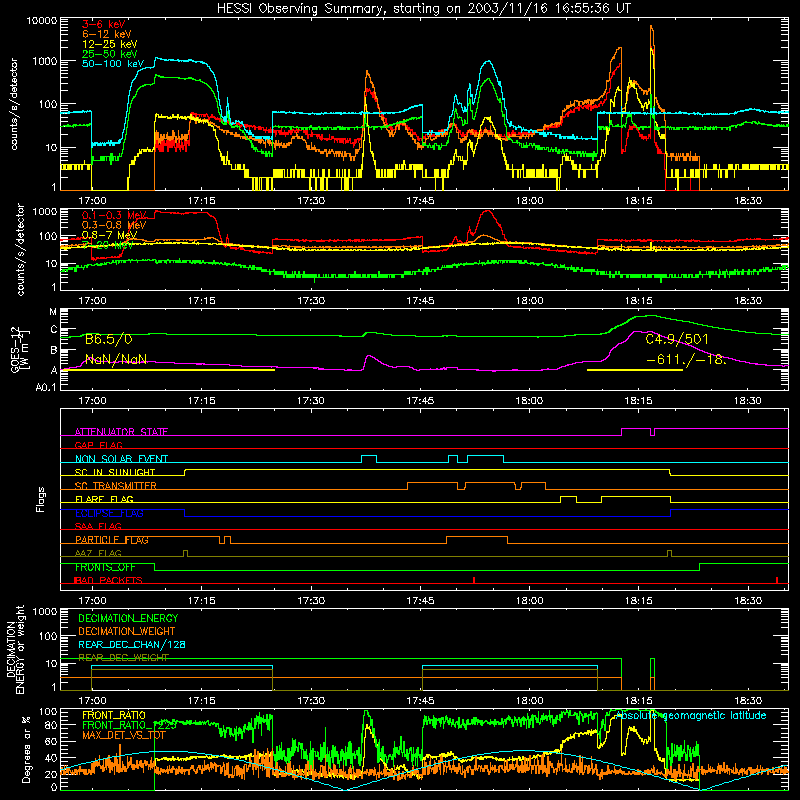
Task: Click the red 0.1-0.3 MeV legend label
Action: (114, 215)
